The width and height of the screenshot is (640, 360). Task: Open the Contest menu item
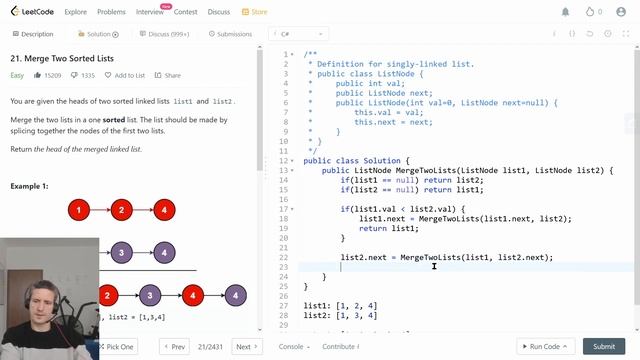[x=185, y=12]
